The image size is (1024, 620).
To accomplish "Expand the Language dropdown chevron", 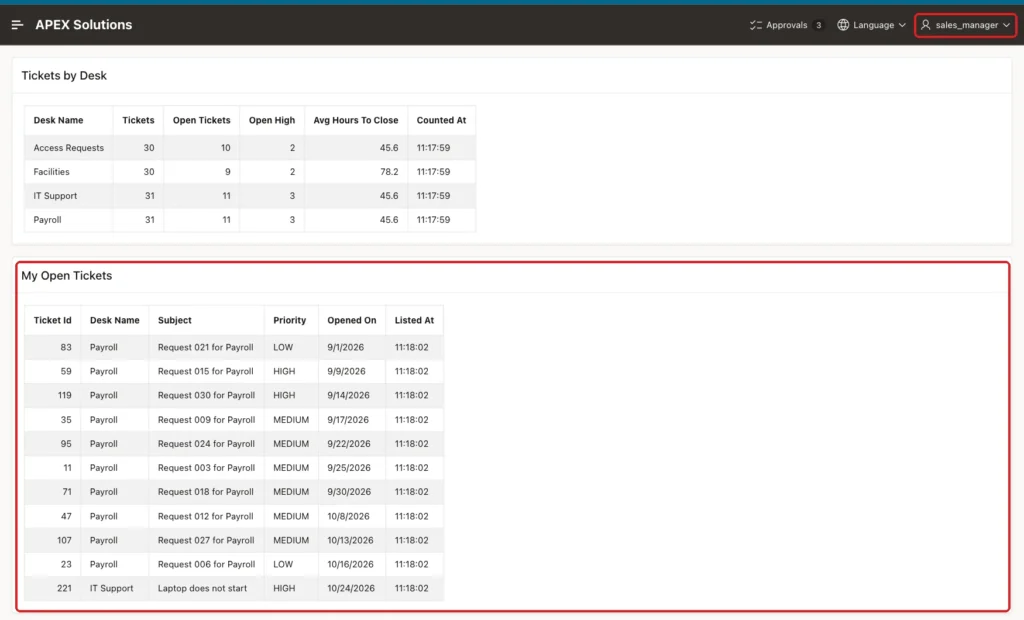I will (x=902, y=25).
